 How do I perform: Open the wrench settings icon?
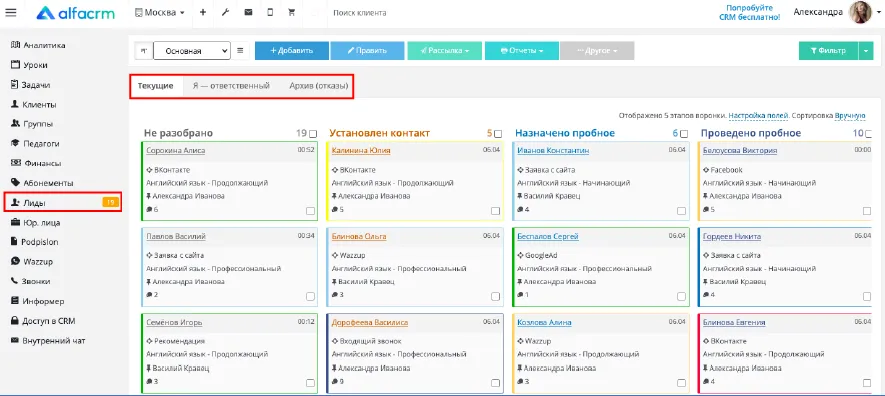(x=225, y=12)
